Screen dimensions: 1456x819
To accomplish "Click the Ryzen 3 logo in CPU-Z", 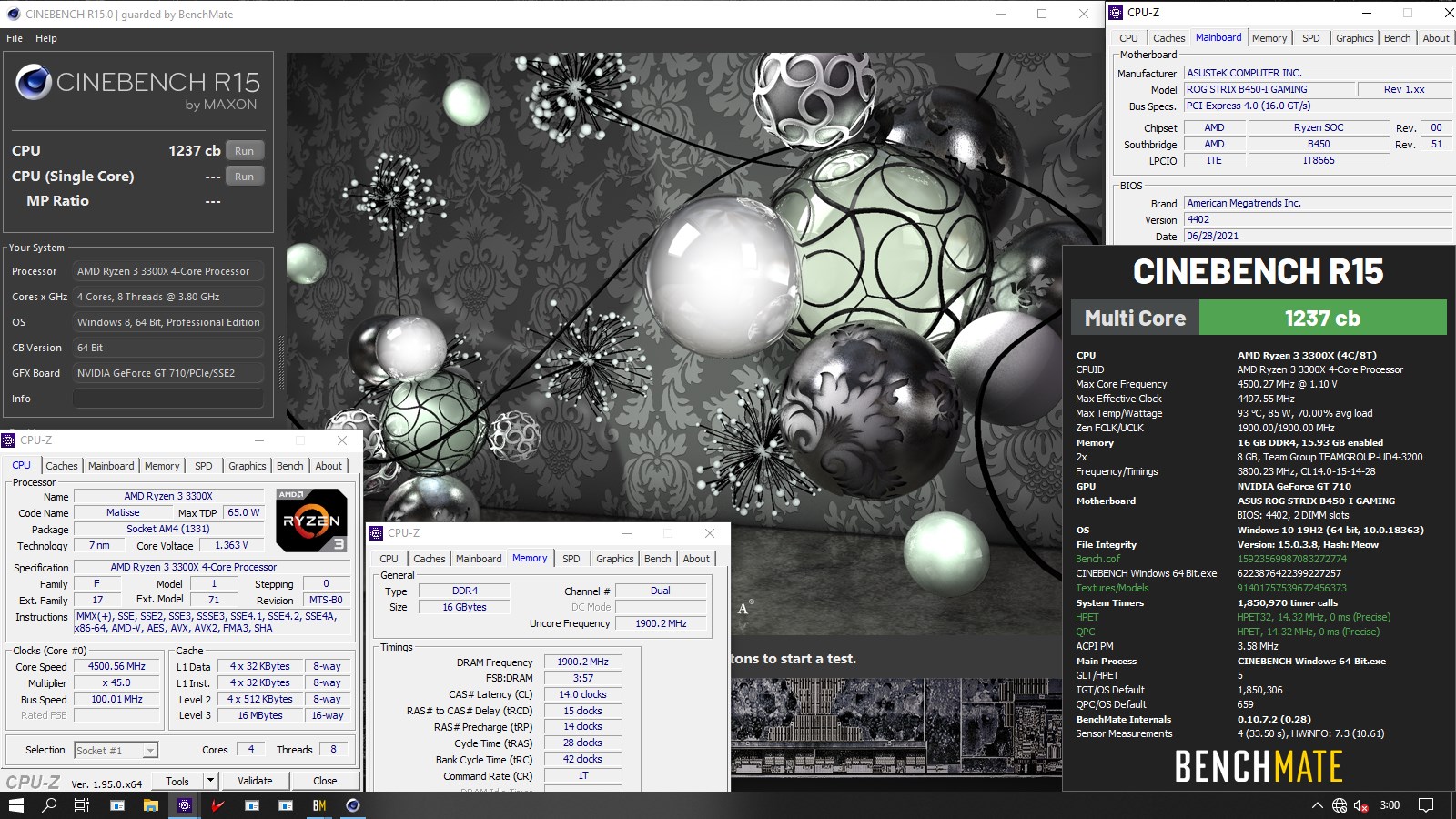I will click(311, 521).
